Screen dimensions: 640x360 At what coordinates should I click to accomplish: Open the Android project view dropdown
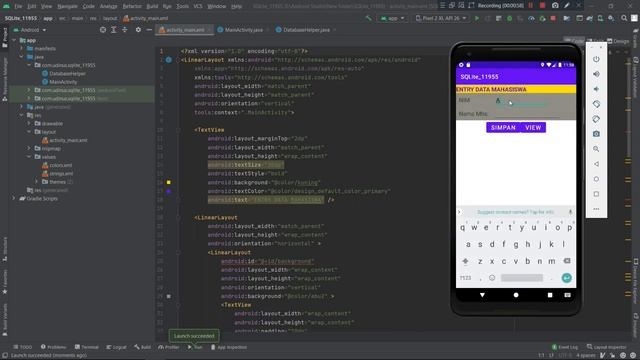point(30,30)
